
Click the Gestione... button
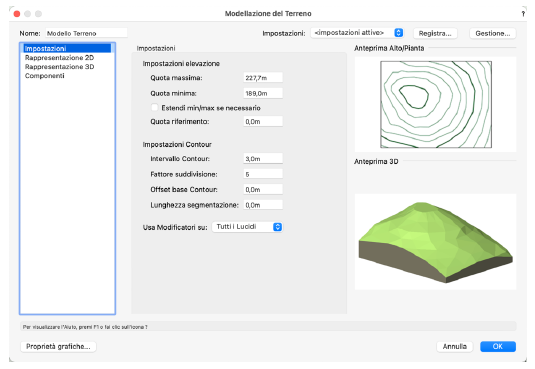(x=493, y=33)
